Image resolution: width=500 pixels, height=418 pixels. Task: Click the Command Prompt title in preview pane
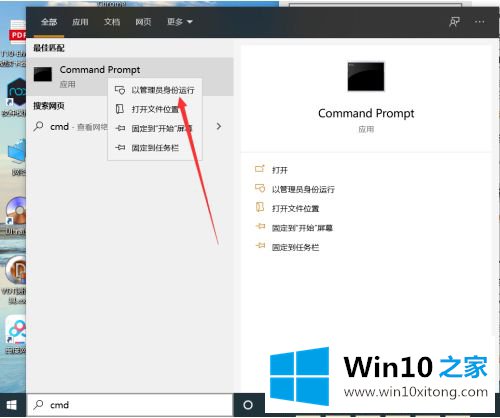pyautogui.click(x=366, y=113)
